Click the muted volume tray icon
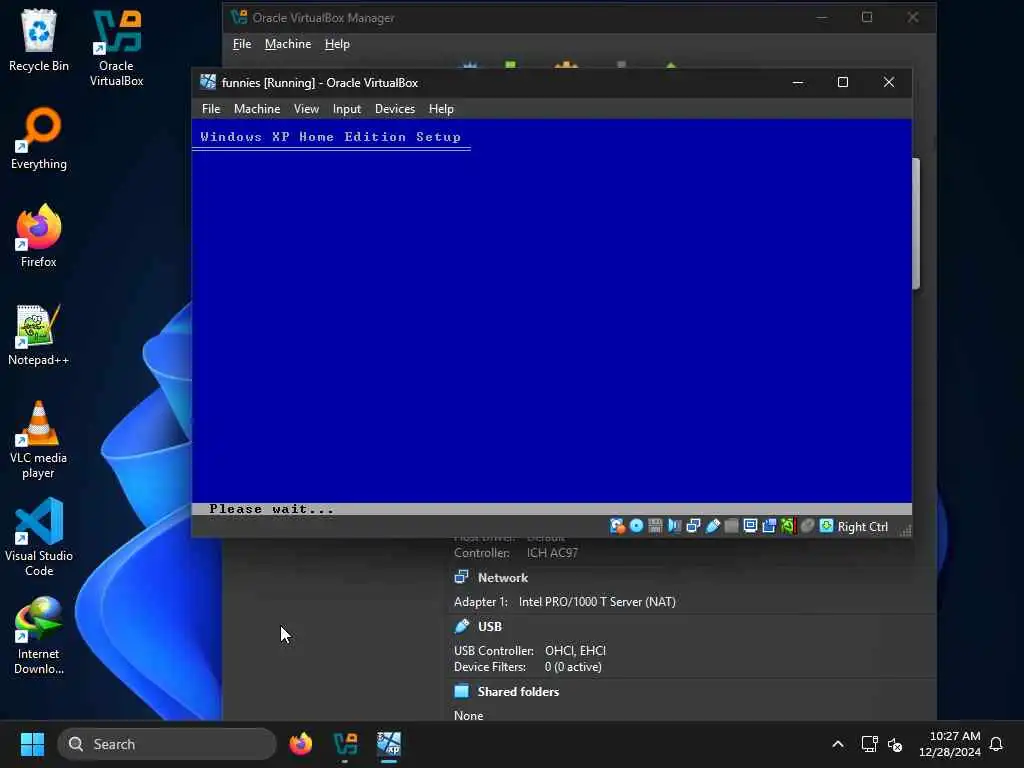Screen dimensions: 1024x768 tap(895, 744)
